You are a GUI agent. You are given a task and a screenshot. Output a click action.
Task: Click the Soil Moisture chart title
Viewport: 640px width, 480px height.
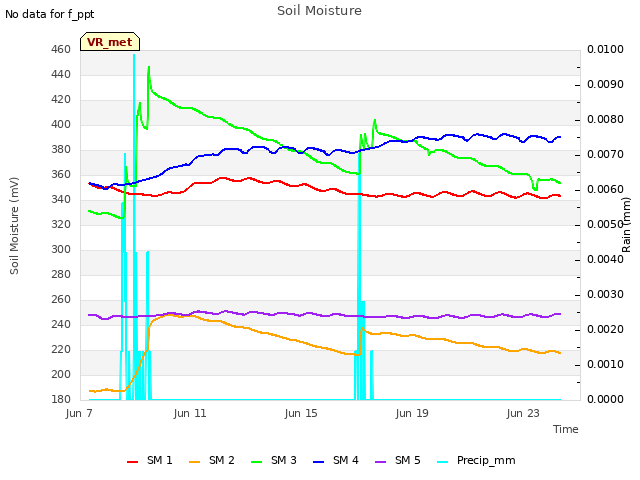[x=319, y=11]
